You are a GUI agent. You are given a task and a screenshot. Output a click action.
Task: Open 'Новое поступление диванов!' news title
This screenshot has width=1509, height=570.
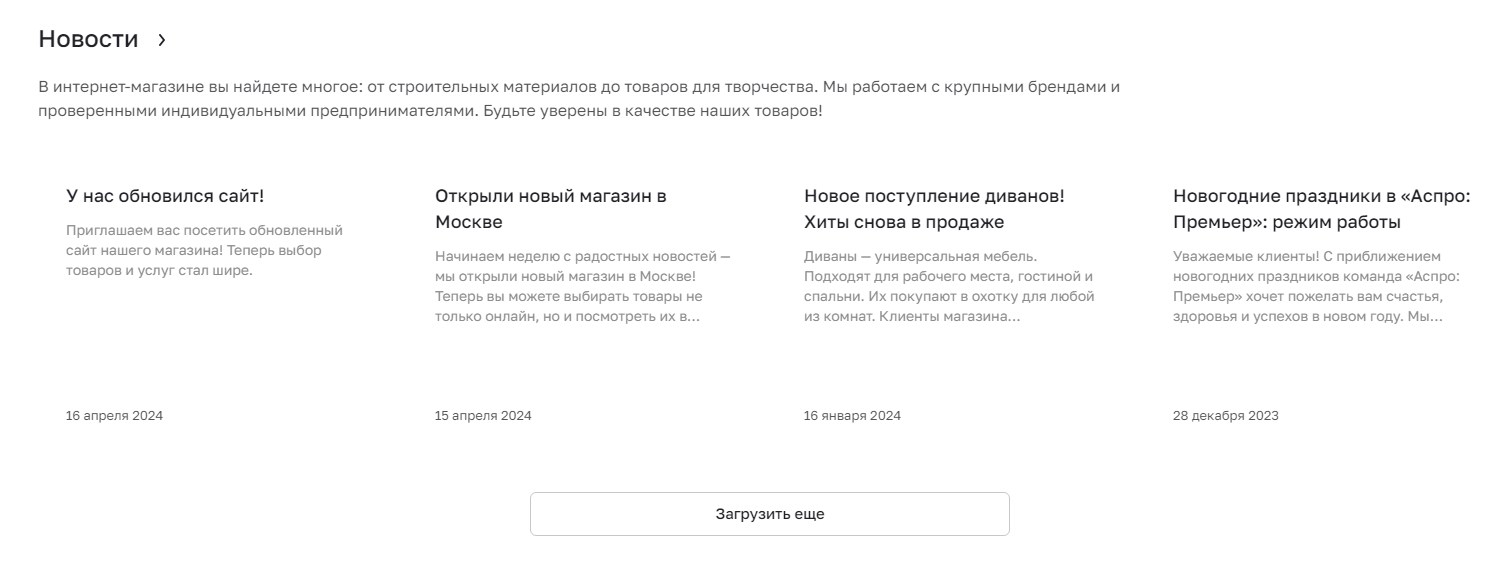(934, 196)
